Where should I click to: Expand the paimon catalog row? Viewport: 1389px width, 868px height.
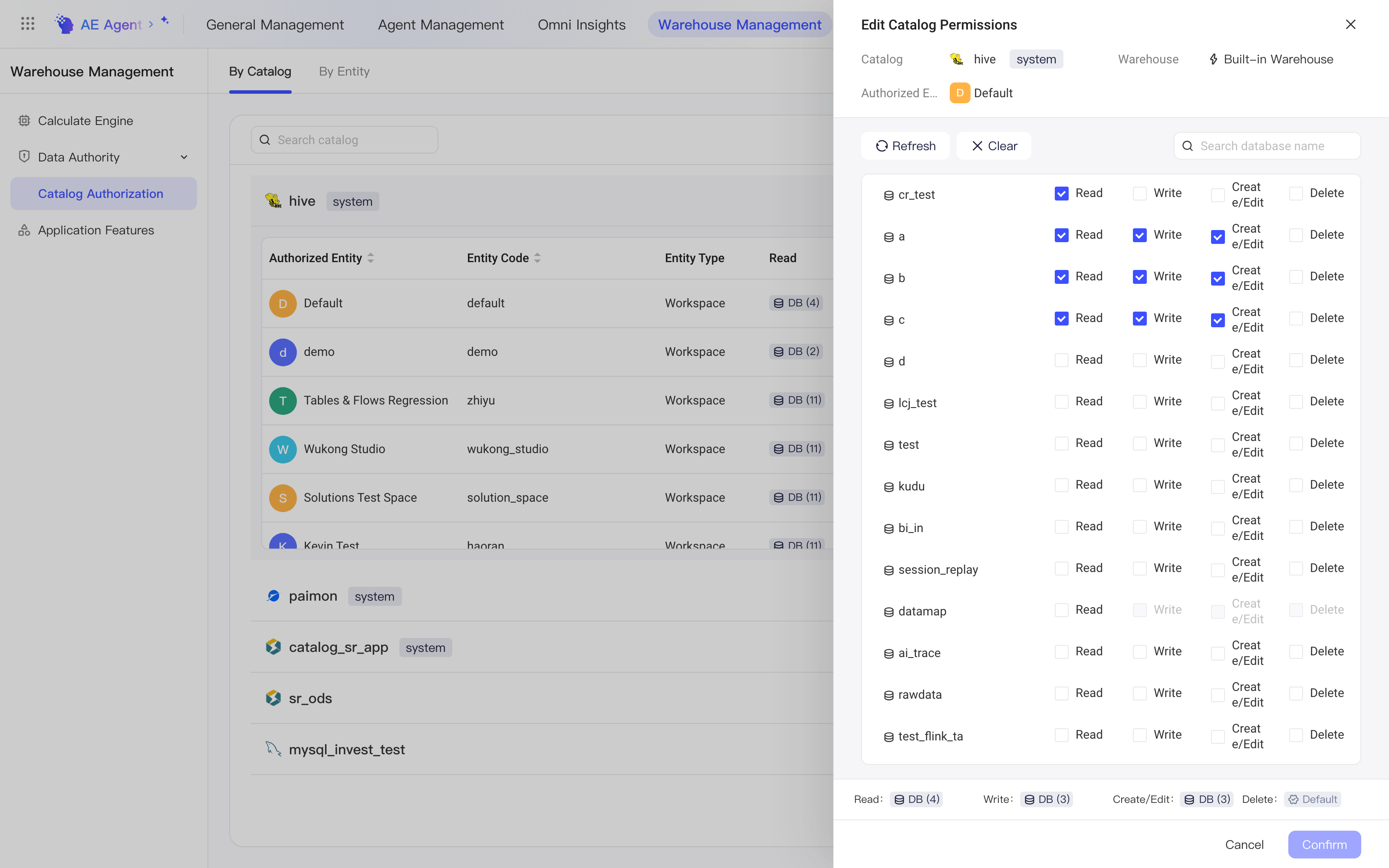[x=542, y=596]
